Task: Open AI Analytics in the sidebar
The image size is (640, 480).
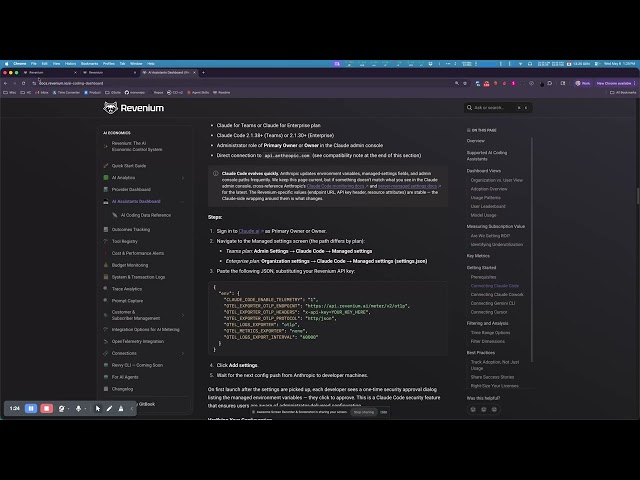Action: tap(123, 178)
